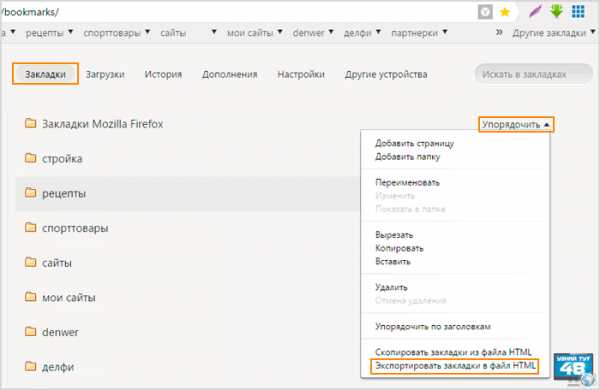Select Вставить from the menu
Image resolution: width=600 pixels, height=390 pixels.
(393, 262)
